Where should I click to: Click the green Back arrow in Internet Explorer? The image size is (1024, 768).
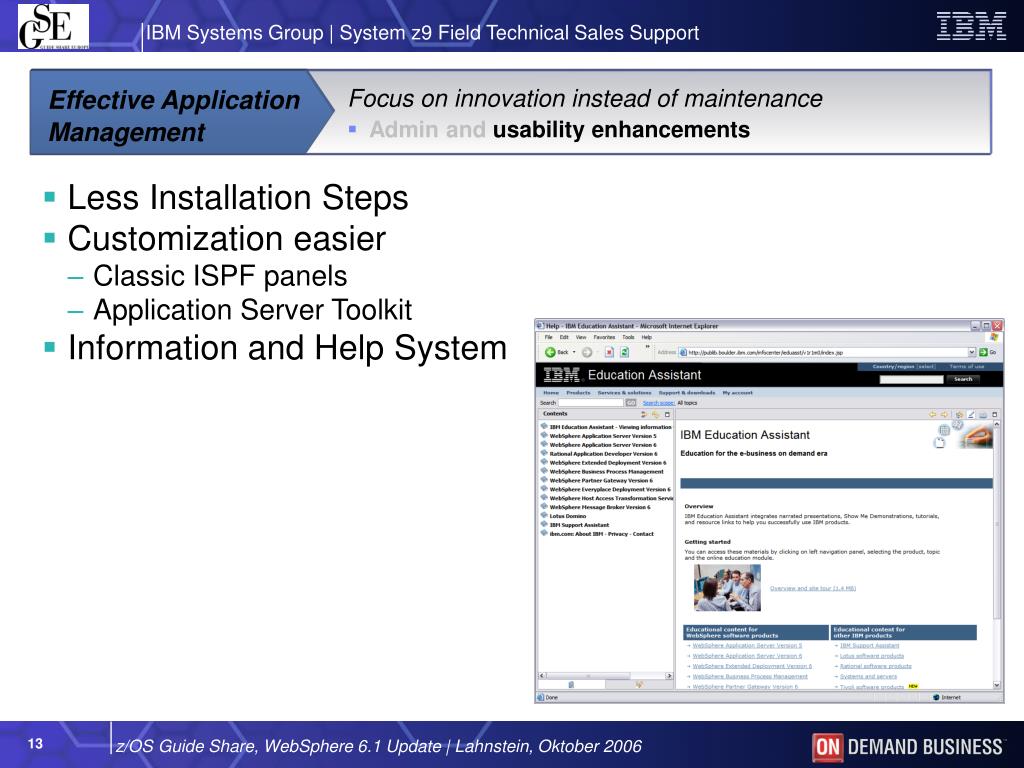pos(550,352)
